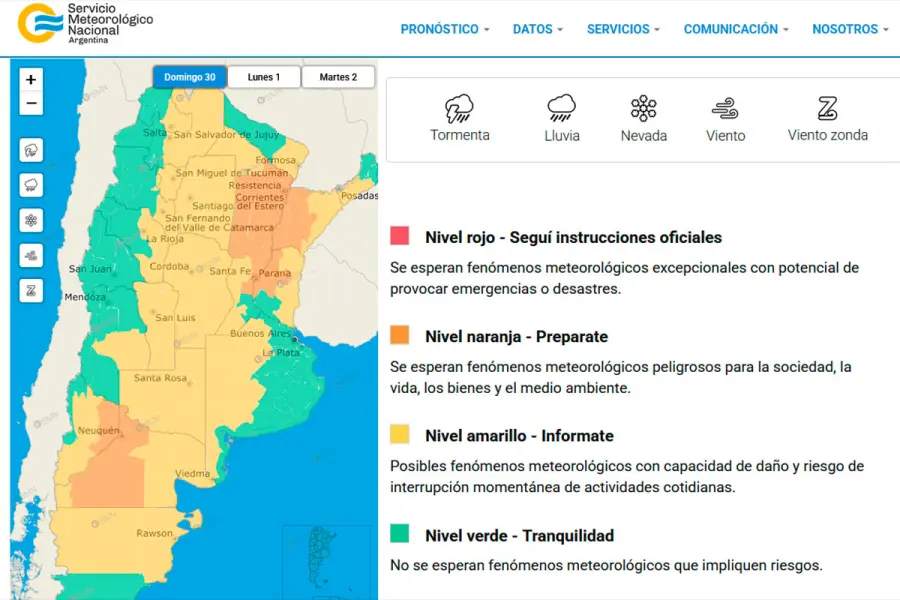900x600 pixels.
Task: Click the Comunicación navigation item
Action: (736, 30)
